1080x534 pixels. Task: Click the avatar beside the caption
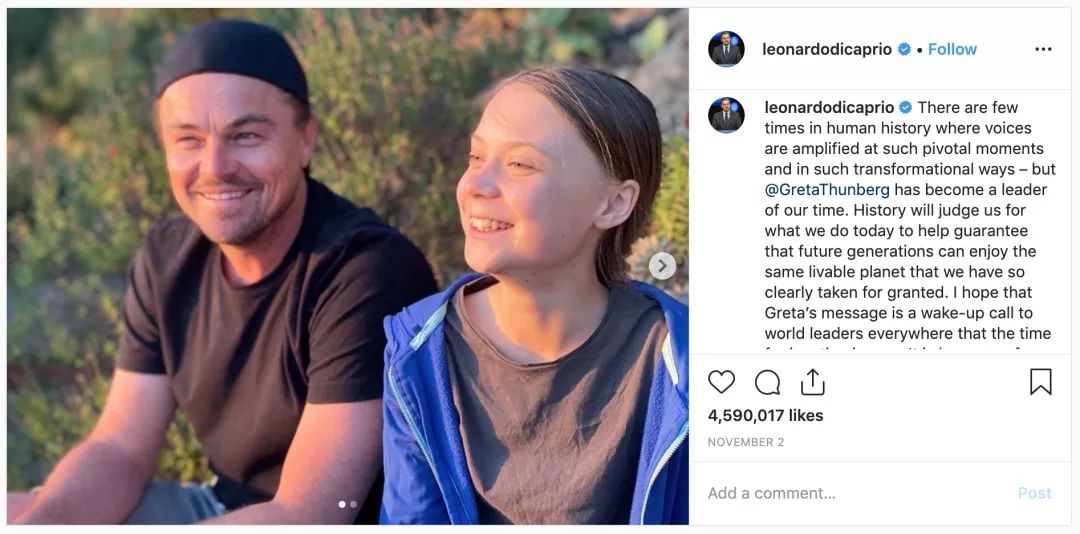tap(726, 115)
